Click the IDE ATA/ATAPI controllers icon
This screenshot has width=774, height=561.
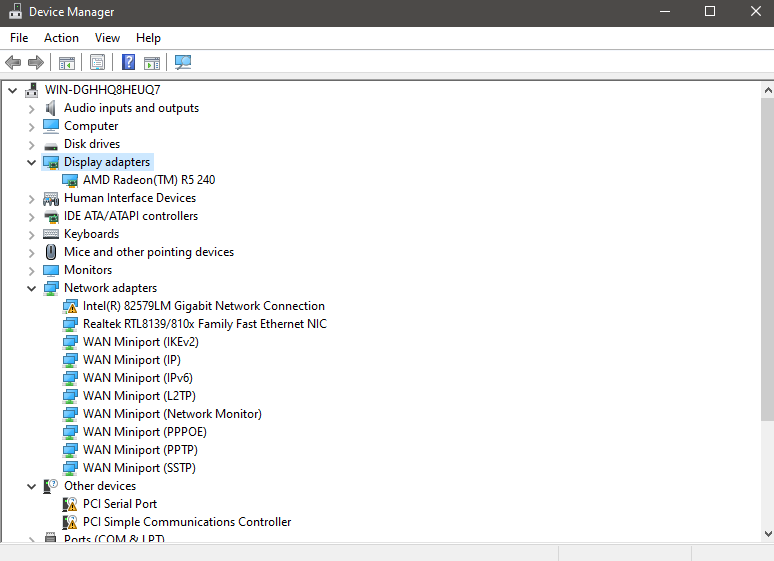(51, 216)
